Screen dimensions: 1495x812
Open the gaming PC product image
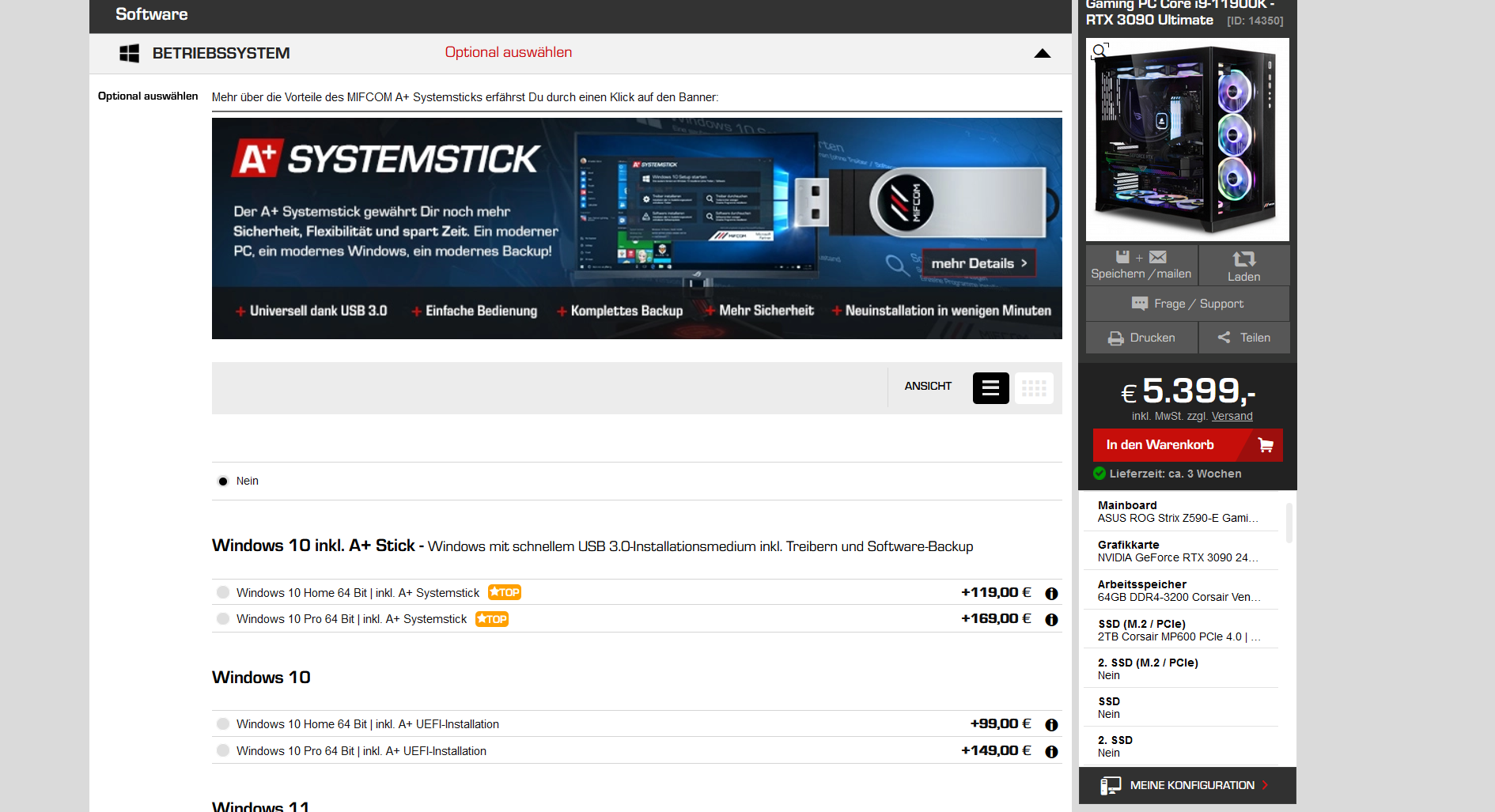tap(1187, 140)
